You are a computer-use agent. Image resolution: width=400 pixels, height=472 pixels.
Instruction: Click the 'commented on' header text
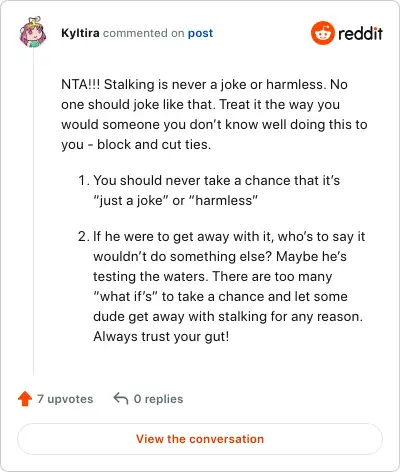click(144, 33)
